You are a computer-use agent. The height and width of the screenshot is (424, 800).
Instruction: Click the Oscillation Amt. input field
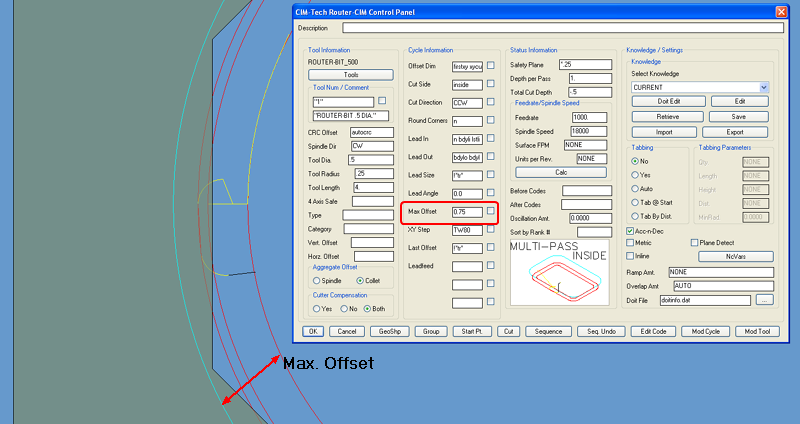click(x=590, y=218)
